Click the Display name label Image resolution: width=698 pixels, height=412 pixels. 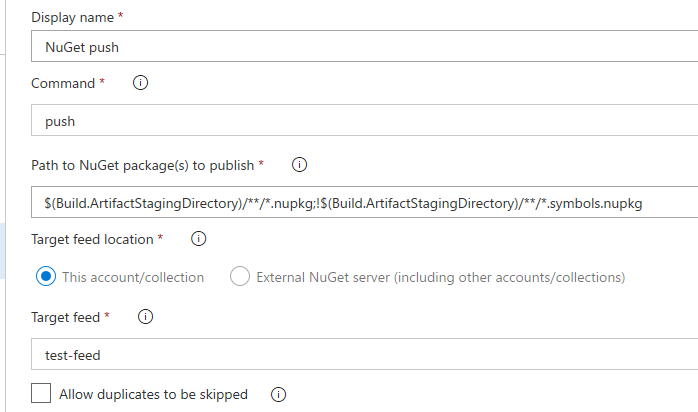73,17
